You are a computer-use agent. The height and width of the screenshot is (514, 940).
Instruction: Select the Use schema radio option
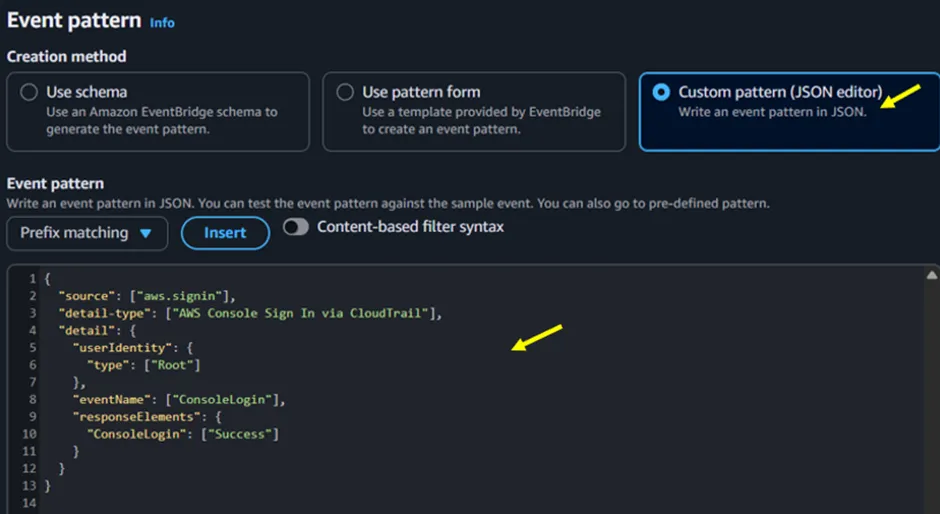tap(29, 92)
